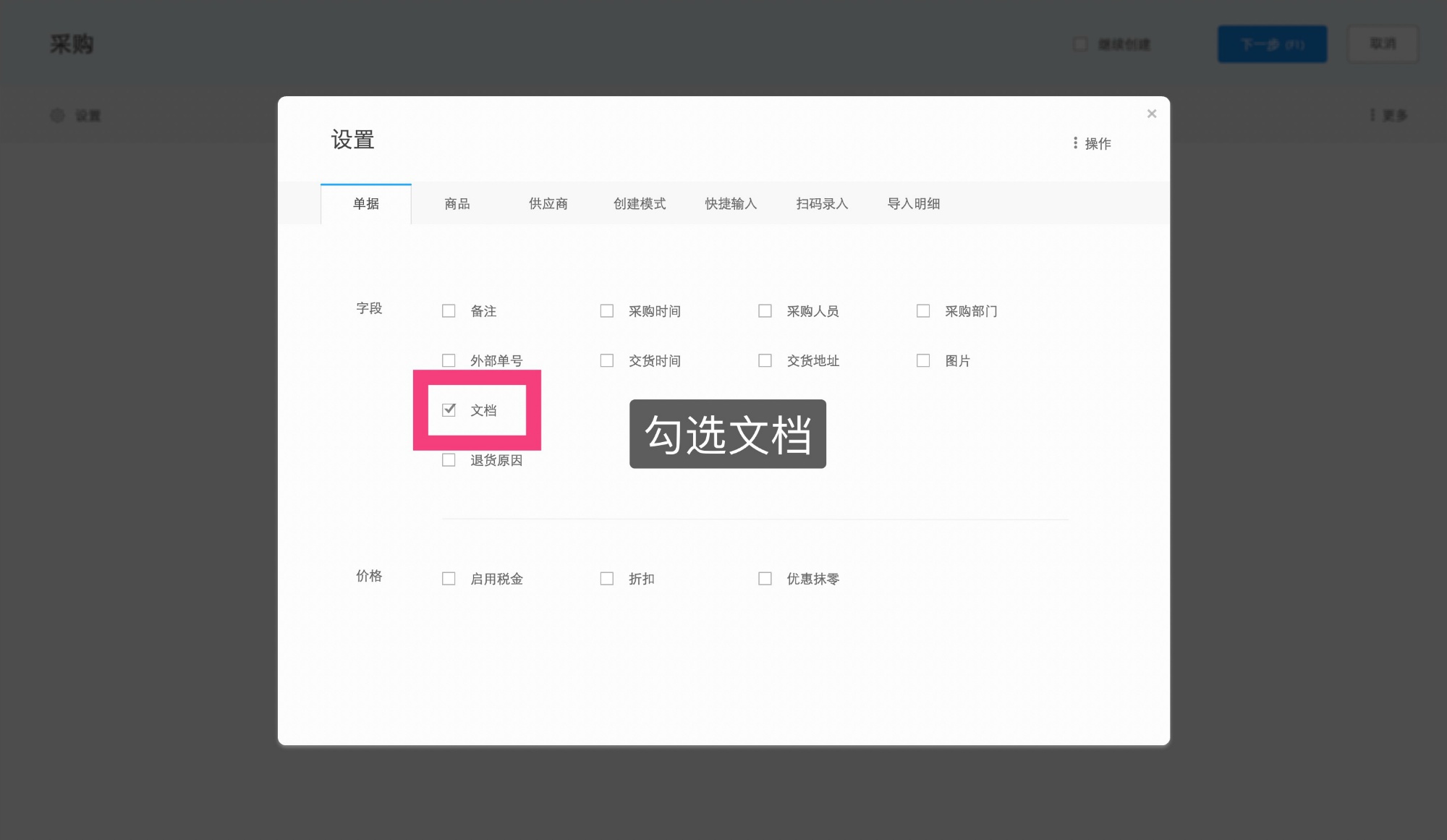Check the 采购时间 field
This screenshot has width=1447, height=840.
606,310
